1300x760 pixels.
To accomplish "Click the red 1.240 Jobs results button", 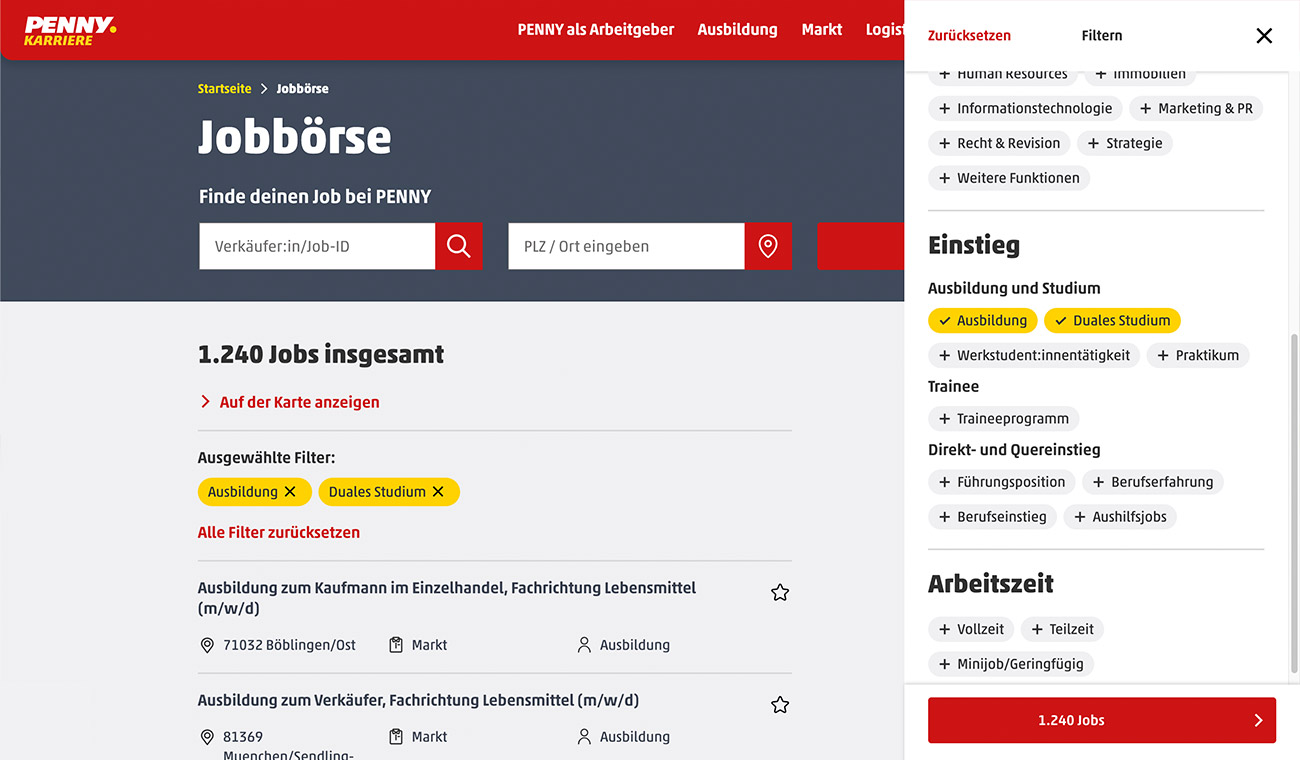I will (1102, 720).
